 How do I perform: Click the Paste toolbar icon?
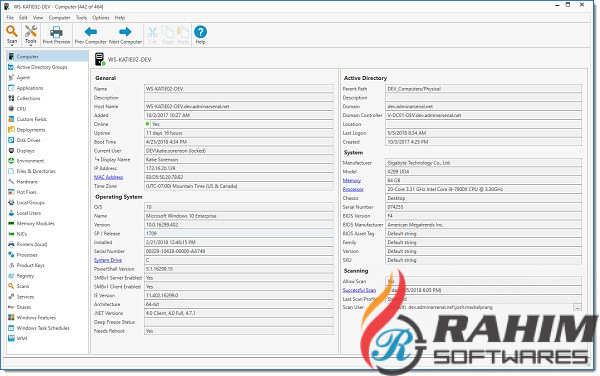point(183,32)
